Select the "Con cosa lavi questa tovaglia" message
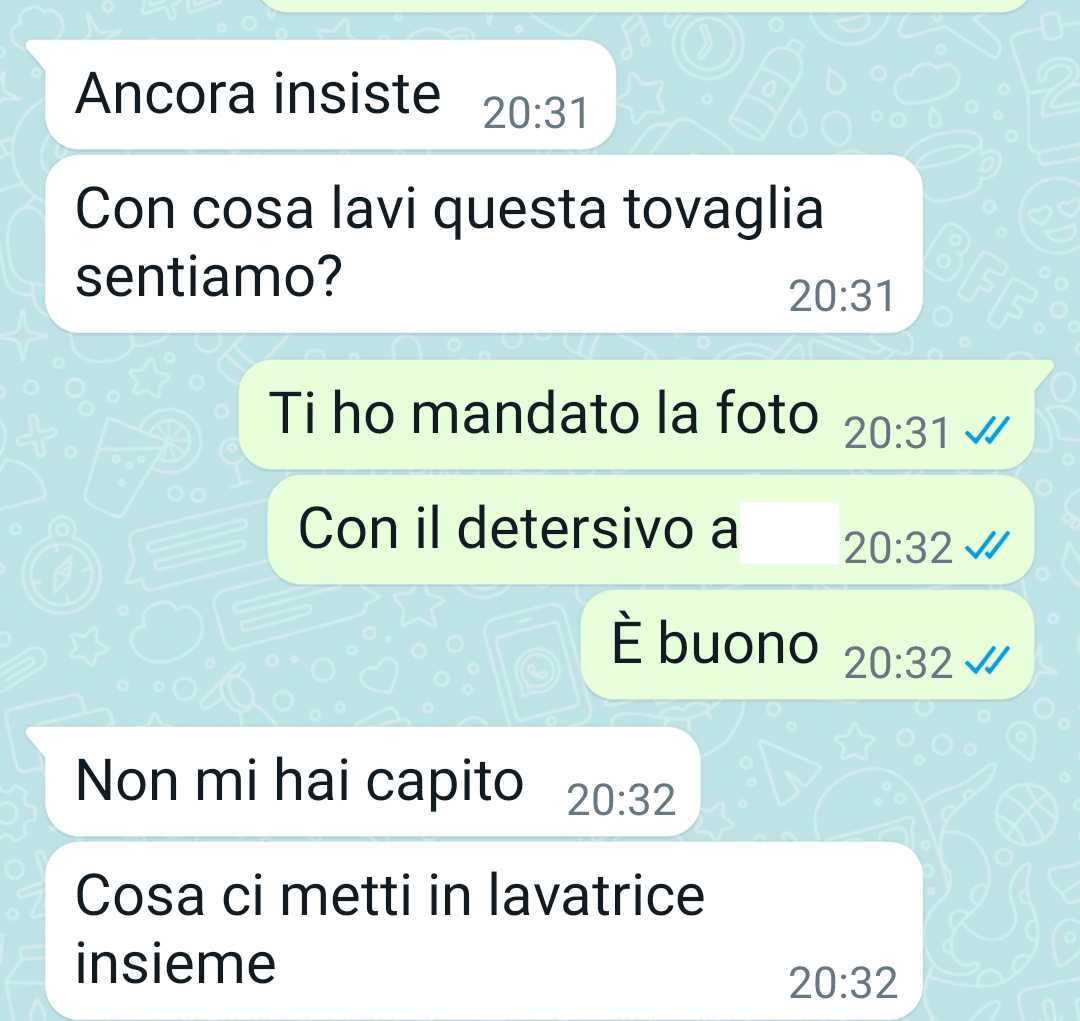Image resolution: width=1080 pixels, height=1021 pixels. coord(484,244)
